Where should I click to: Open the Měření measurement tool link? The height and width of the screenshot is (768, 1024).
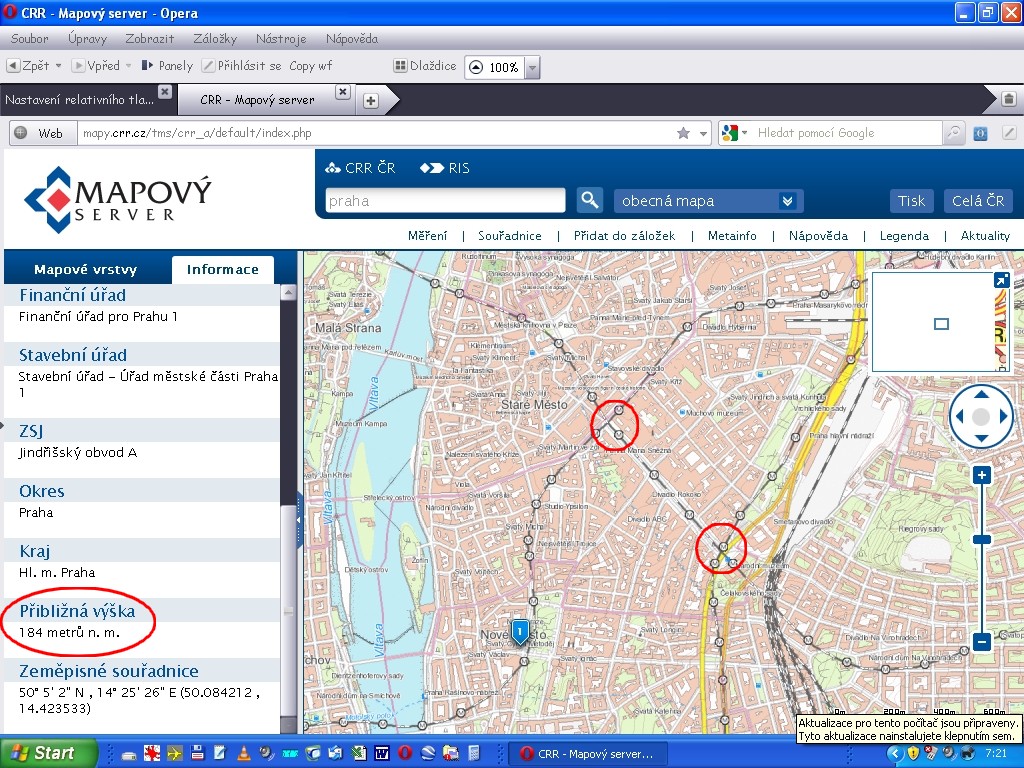click(427, 236)
